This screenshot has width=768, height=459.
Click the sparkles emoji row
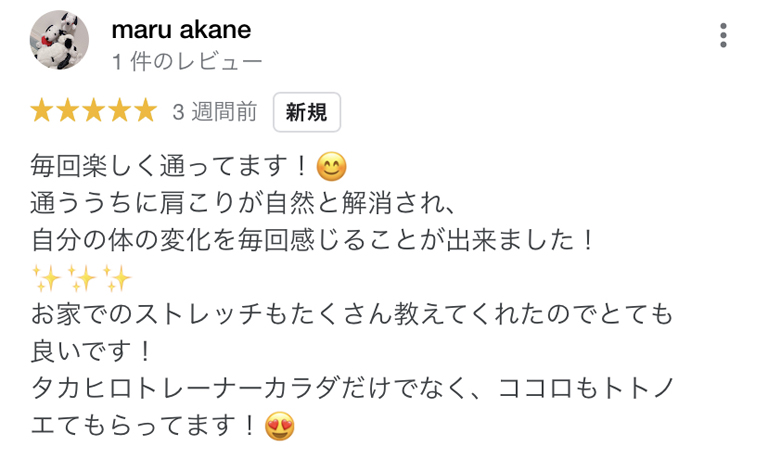point(82,276)
